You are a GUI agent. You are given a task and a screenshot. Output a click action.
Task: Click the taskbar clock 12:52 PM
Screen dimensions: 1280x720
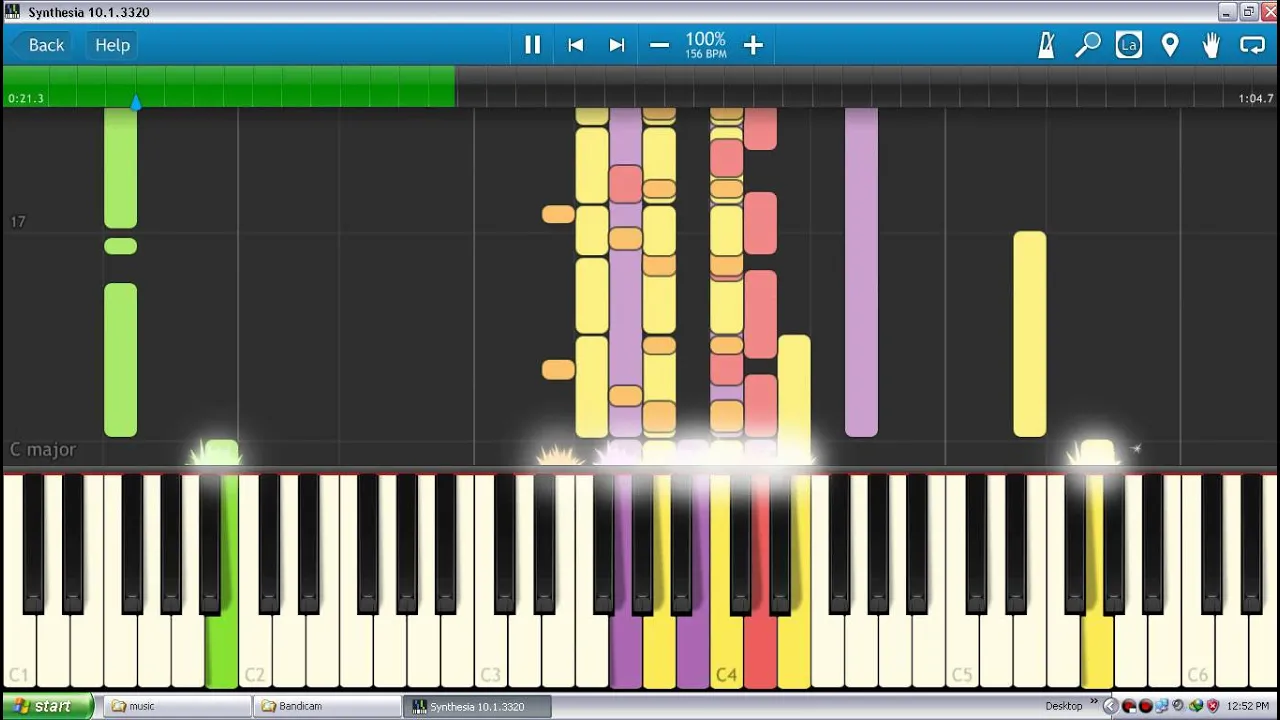coord(1248,706)
